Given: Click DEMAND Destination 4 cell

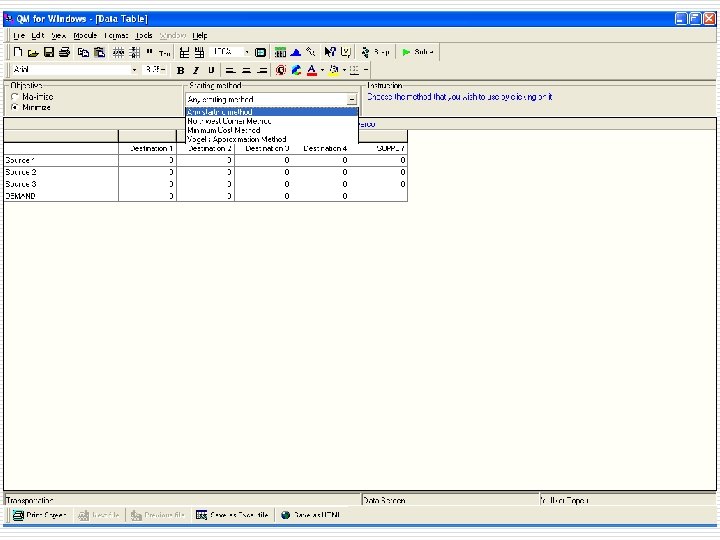Looking at the screenshot, I should coord(321,196).
